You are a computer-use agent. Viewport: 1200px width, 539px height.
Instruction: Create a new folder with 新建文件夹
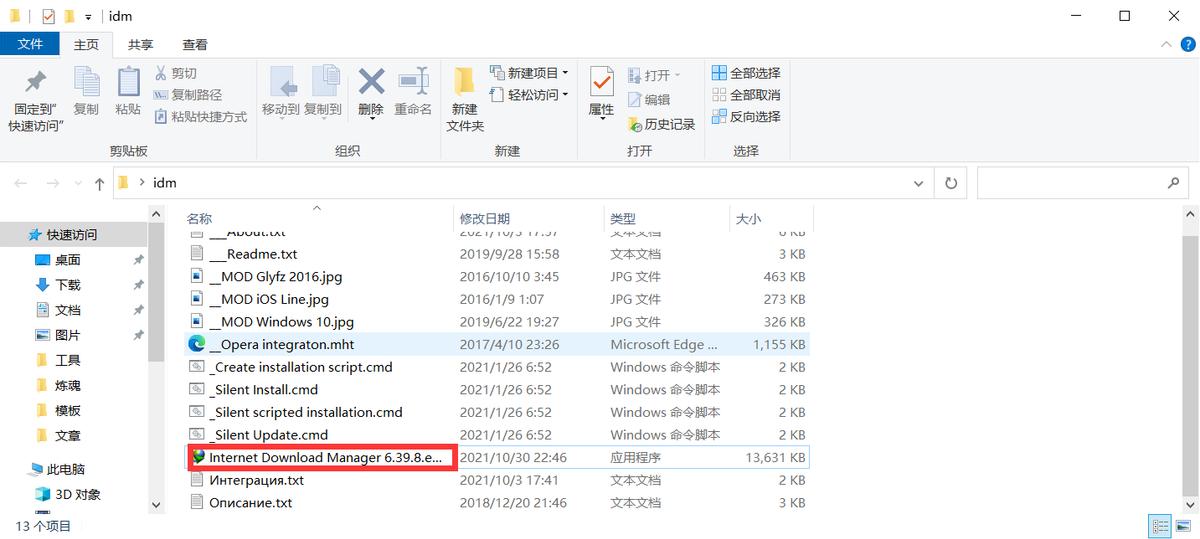point(465,100)
